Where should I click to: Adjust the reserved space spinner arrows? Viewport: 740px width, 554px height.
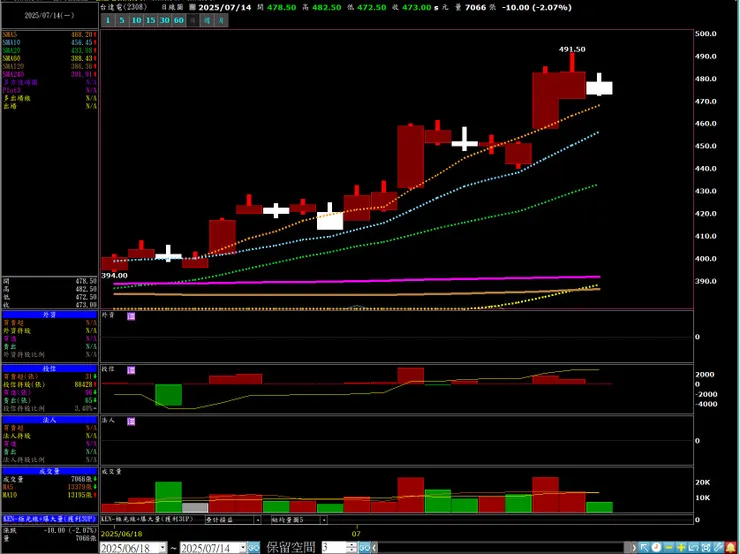point(351,548)
